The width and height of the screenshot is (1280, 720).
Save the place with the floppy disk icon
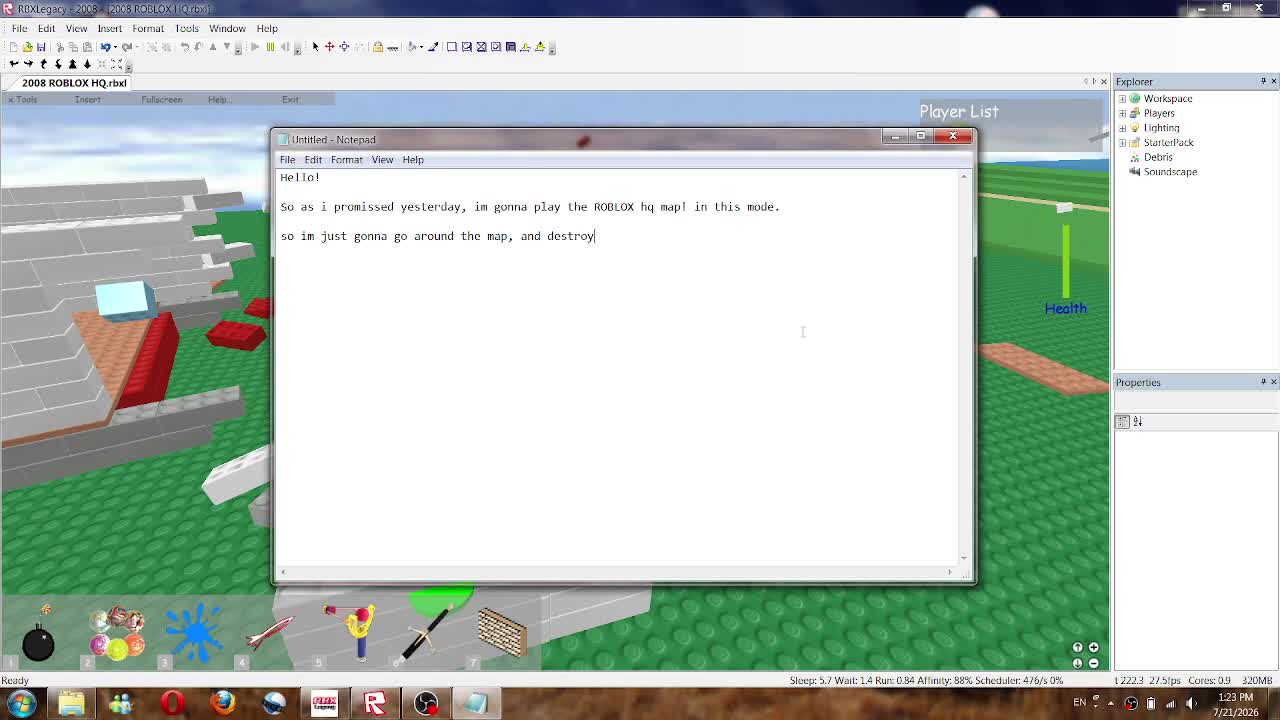40,47
